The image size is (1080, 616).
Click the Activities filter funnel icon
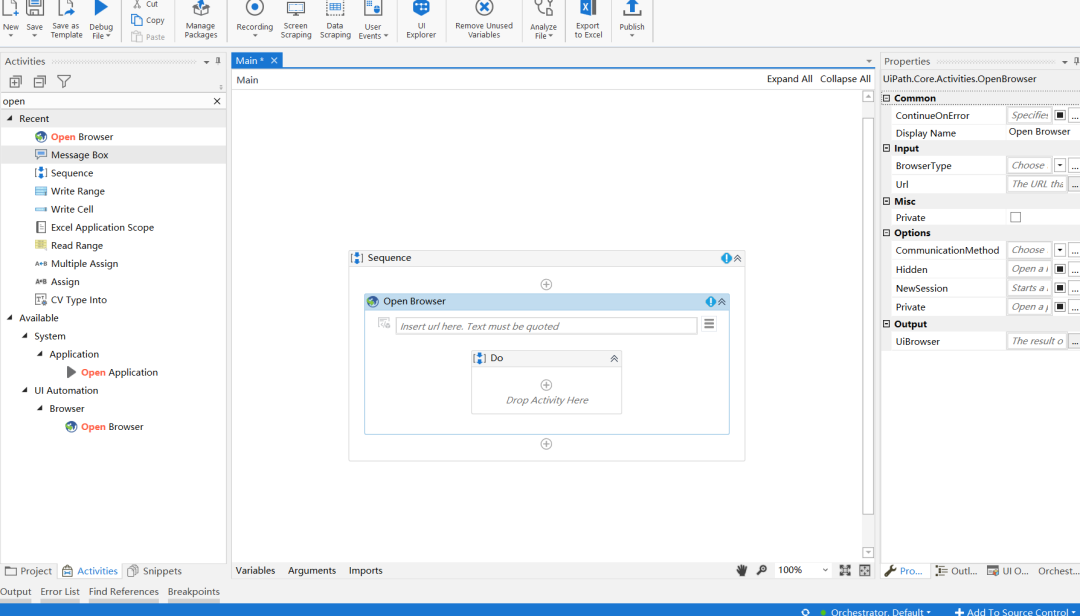64,81
